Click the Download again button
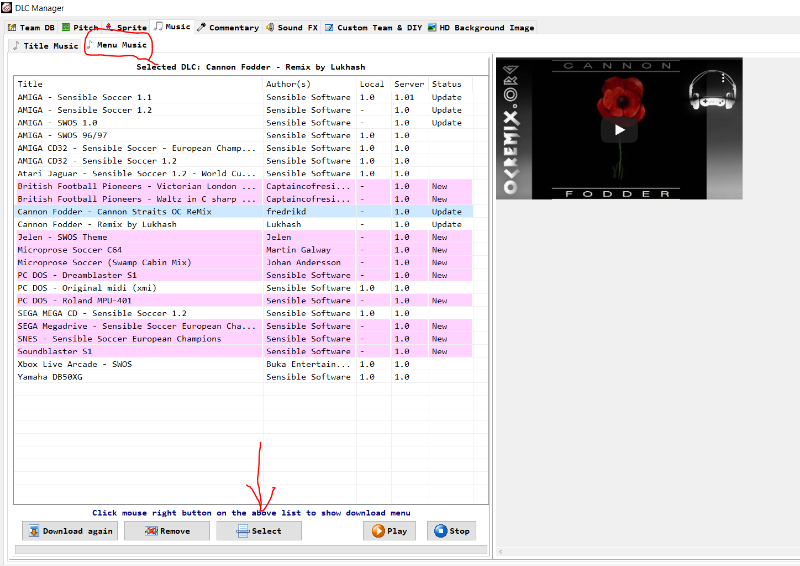 pyautogui.click(x=69, y=531)
